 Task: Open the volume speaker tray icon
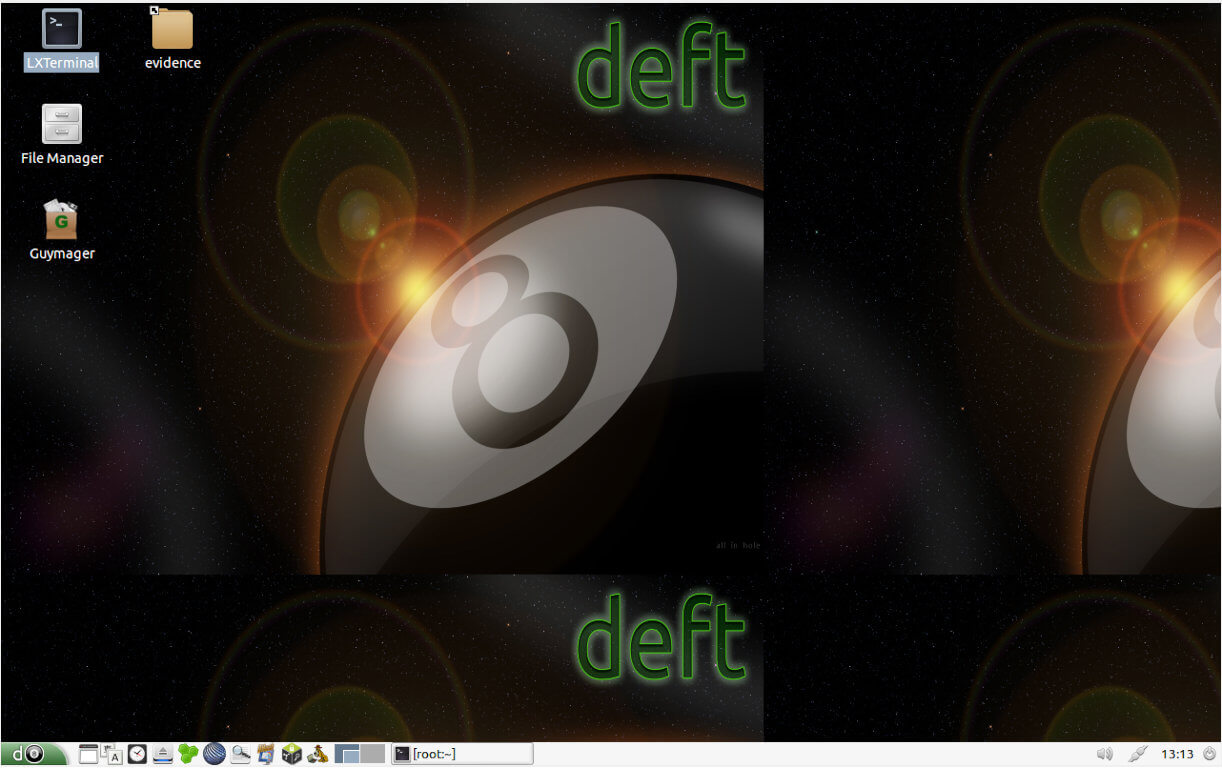(1105, 754)
